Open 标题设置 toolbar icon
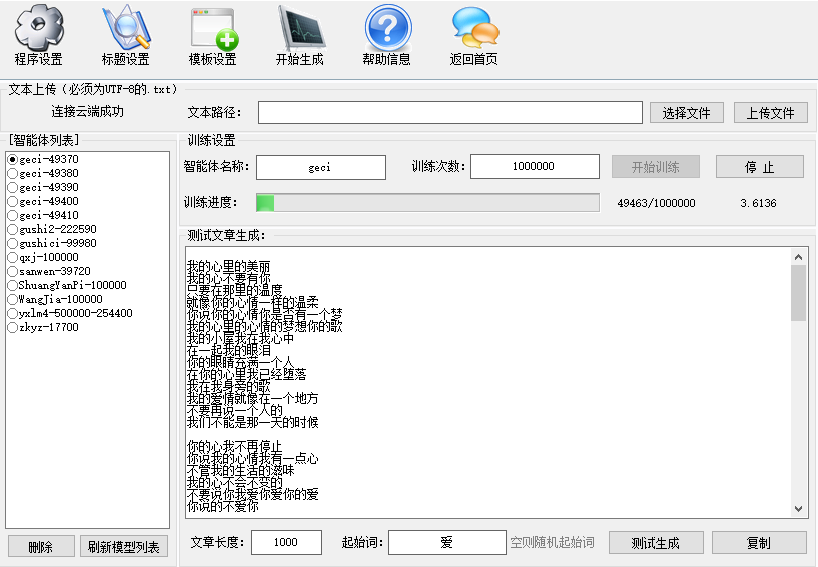Viewport: 818px width, 567px height. [125, 28]
